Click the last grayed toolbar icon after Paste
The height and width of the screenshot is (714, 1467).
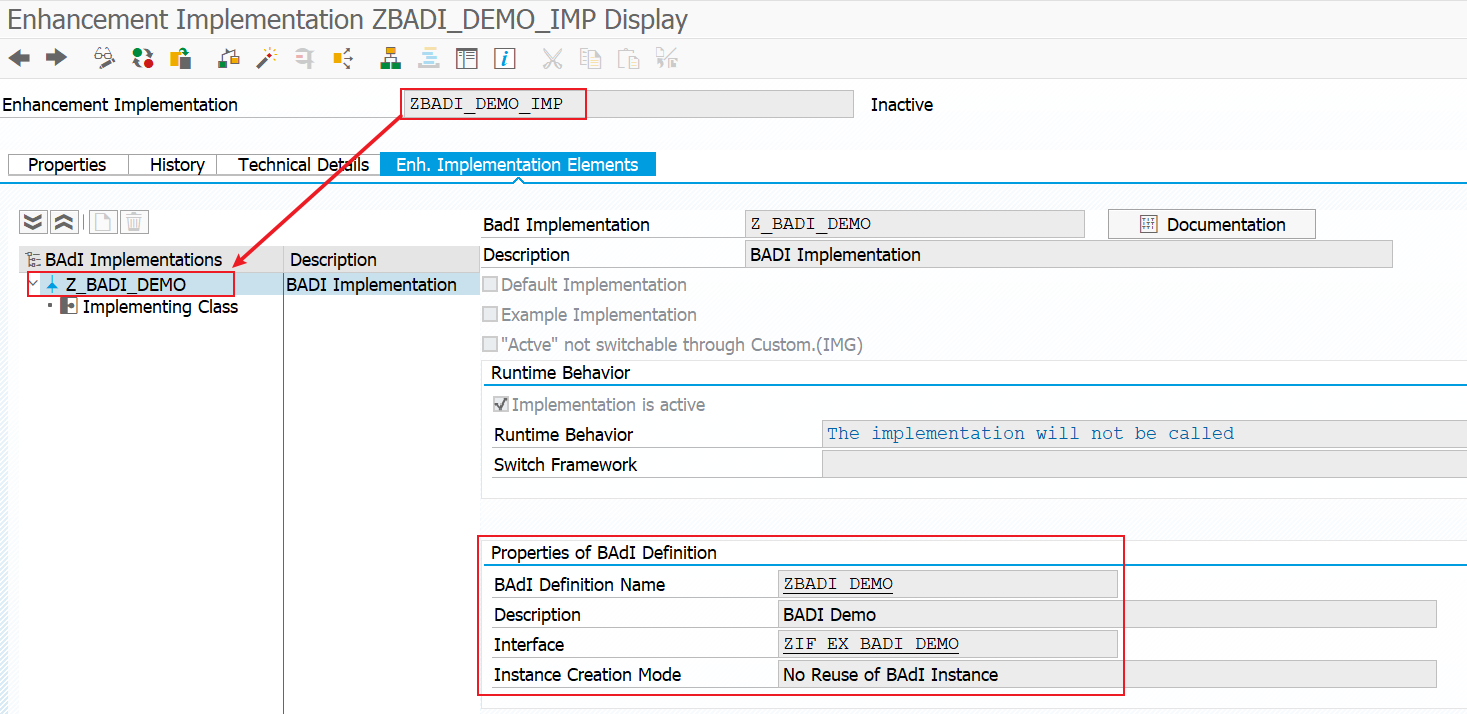pyautogui.click(x=666, y=58)
